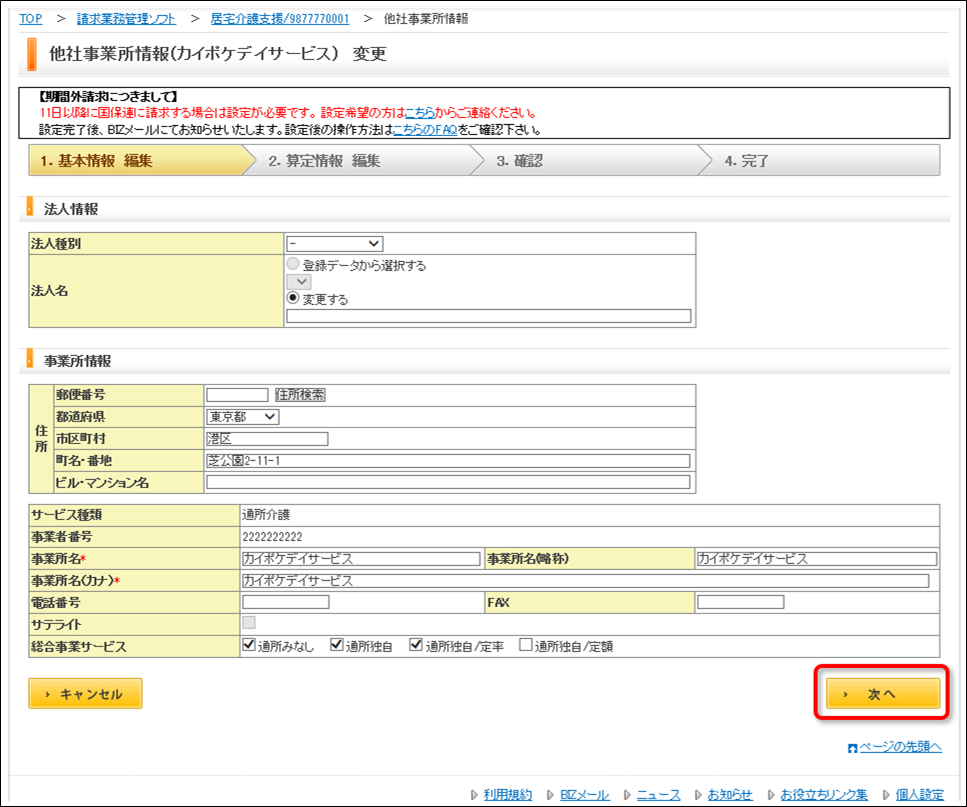Click the red-text こちら contact link
This screenshot has width=967, height=807.
420,113
